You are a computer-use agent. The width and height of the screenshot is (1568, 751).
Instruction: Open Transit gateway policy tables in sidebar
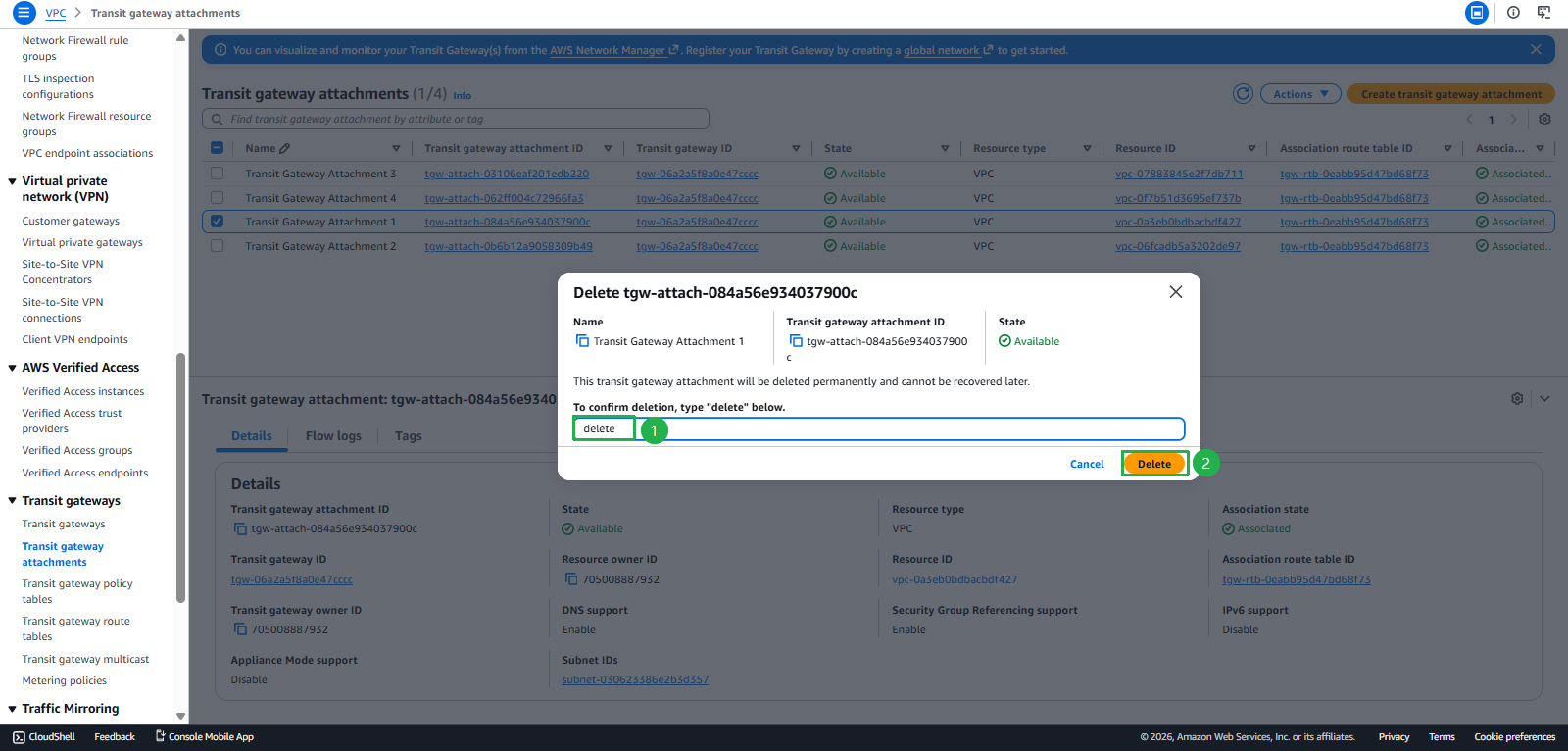tap(77, 591)
